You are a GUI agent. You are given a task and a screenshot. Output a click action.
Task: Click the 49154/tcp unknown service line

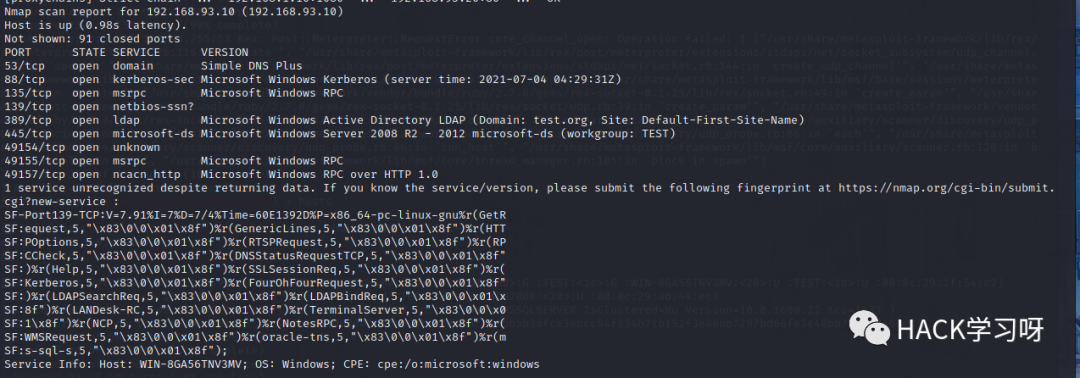pos(82,147)
